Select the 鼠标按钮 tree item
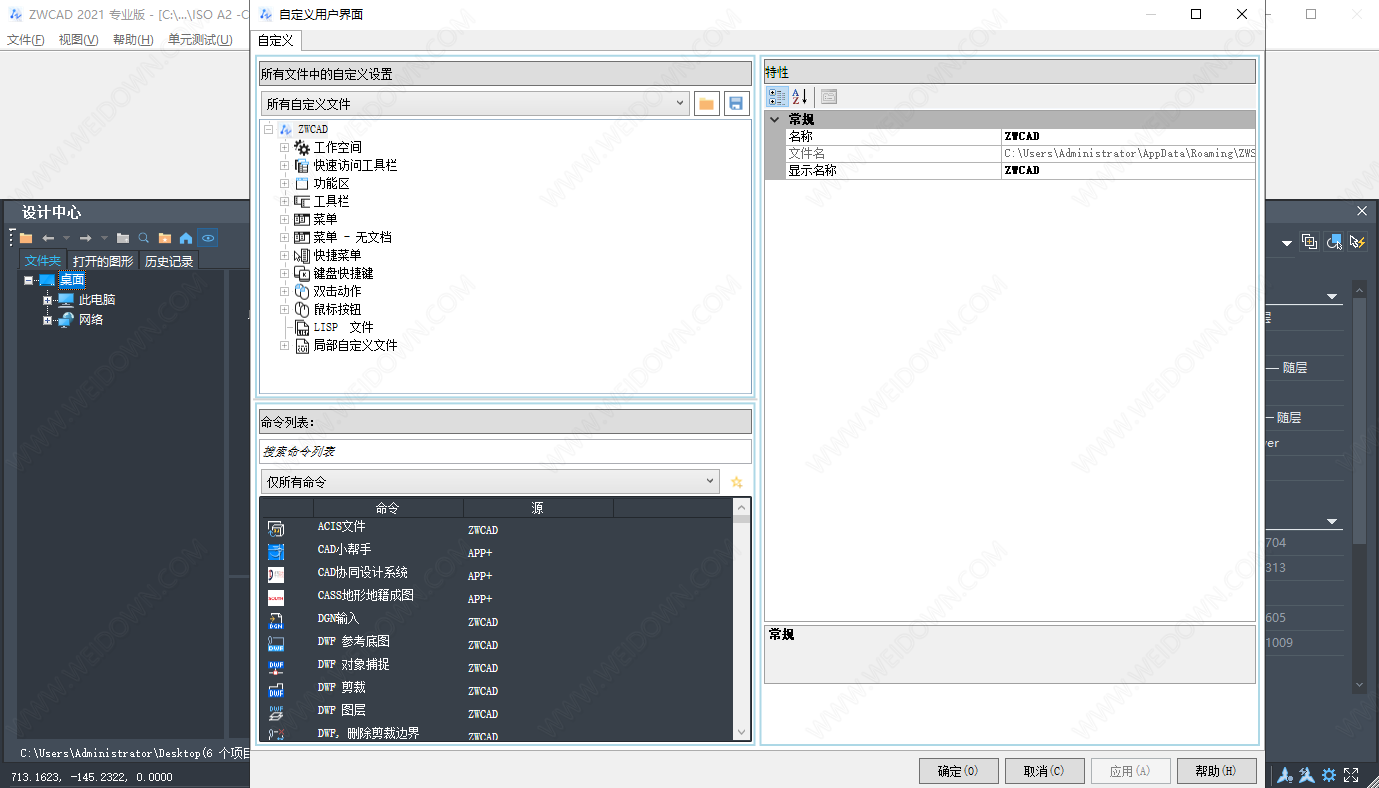This screenshot has height=788, width=1379. click(x=337, y=310)
